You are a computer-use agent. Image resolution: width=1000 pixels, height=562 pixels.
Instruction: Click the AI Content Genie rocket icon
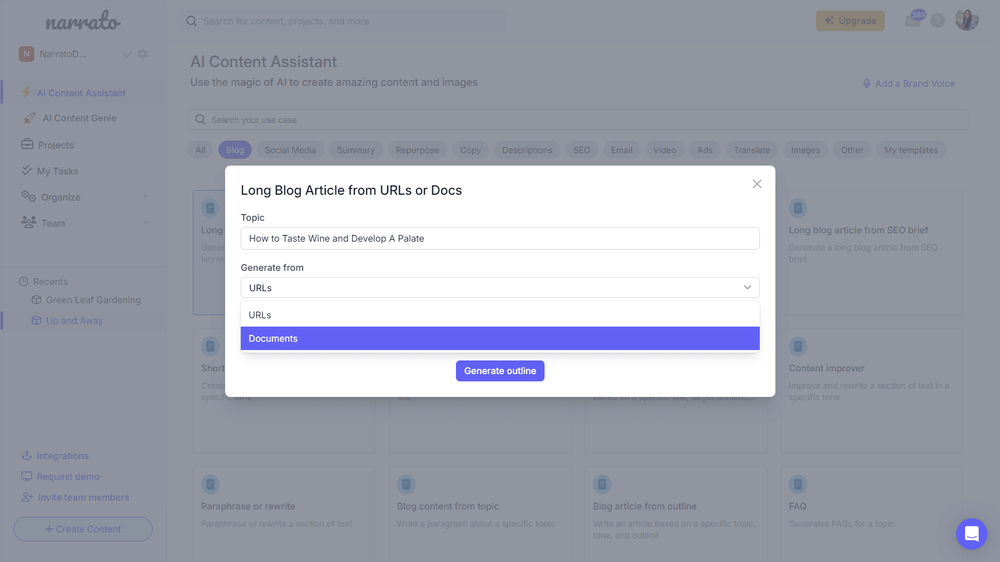coord(29,118)
